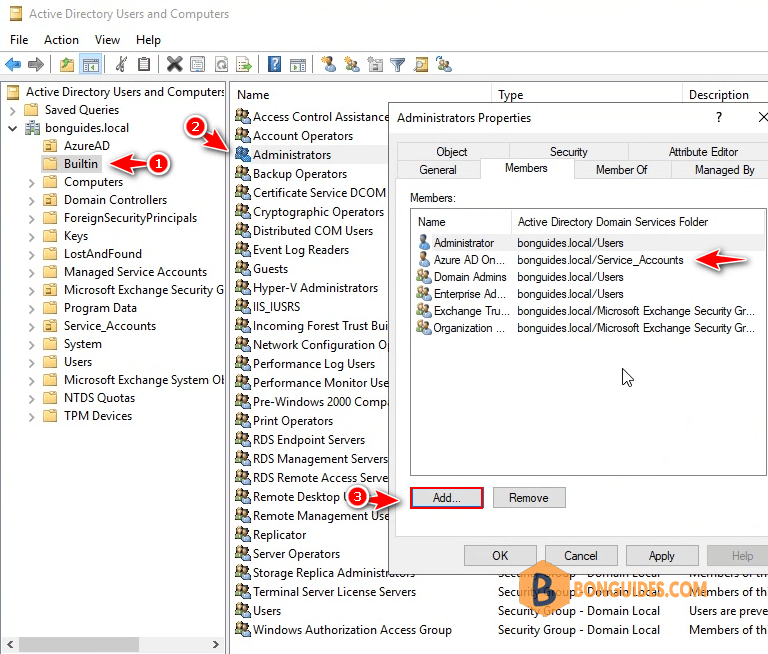Switch to the General tab
Screen dimensions: 768x654
pyautogui.click(x=438, y=170)
